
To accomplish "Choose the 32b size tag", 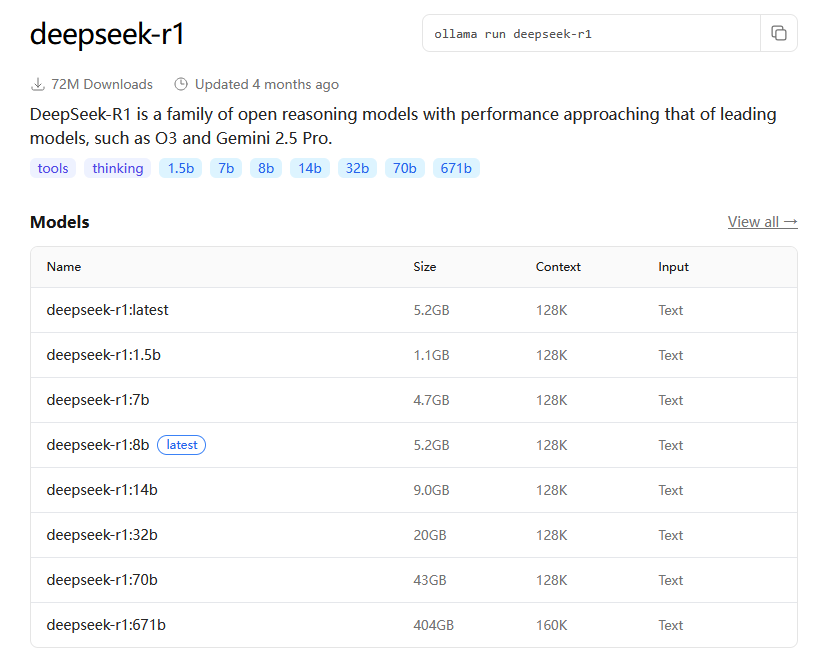I will [358, 168].
